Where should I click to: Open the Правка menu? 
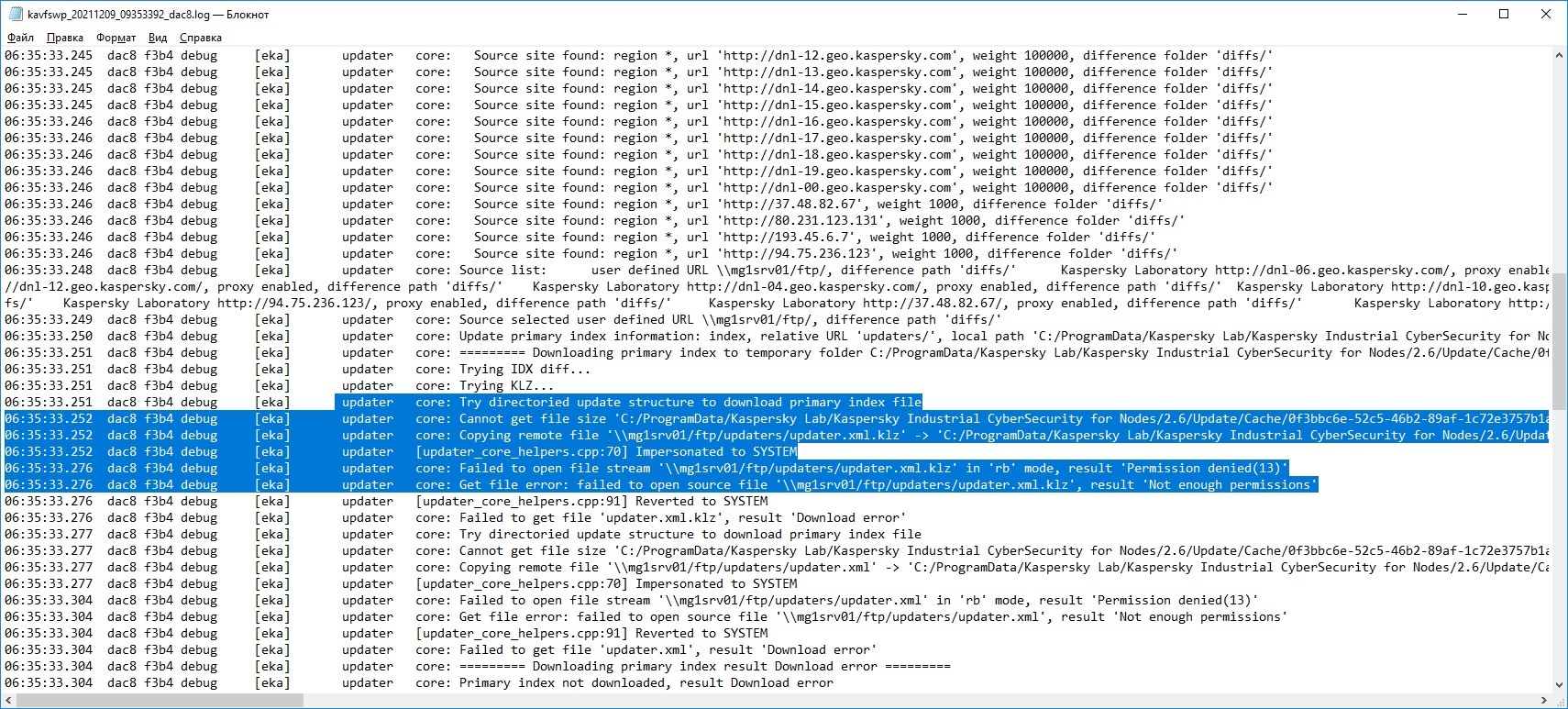click(64, 38)
